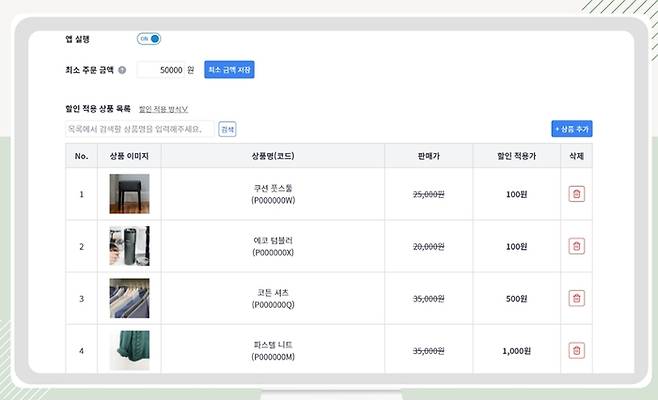Open the 코튼 셔츠 product thumbnail
The image size is (658, 400).
(129, 298)
